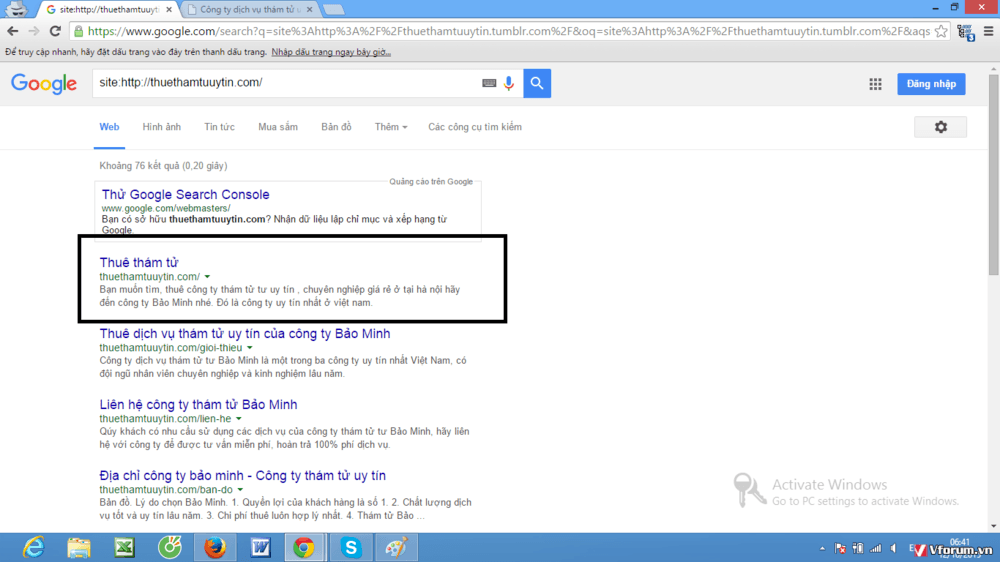Open the dropdown arrow beside lien-he URL
The height and width of the screenshot is (562, 1000).
(239, 418)
